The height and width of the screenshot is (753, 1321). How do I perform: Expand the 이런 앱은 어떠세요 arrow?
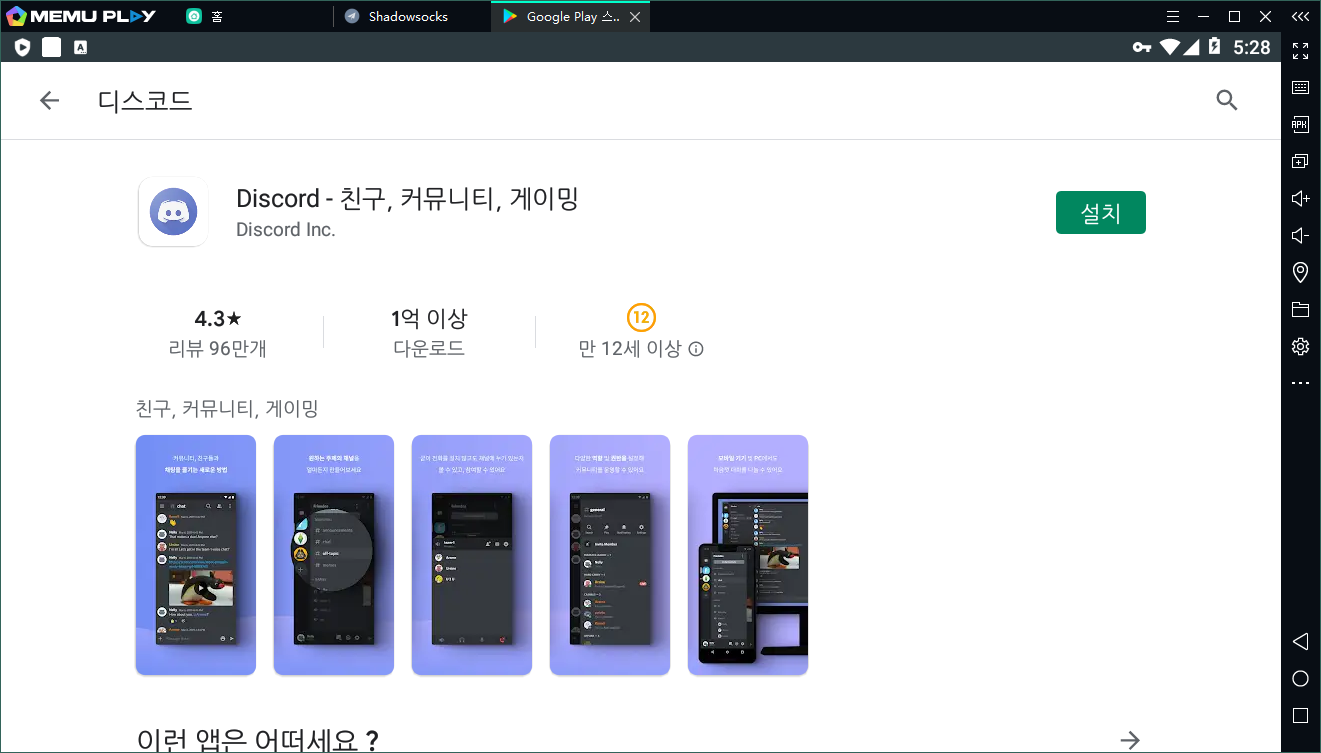1129,740
